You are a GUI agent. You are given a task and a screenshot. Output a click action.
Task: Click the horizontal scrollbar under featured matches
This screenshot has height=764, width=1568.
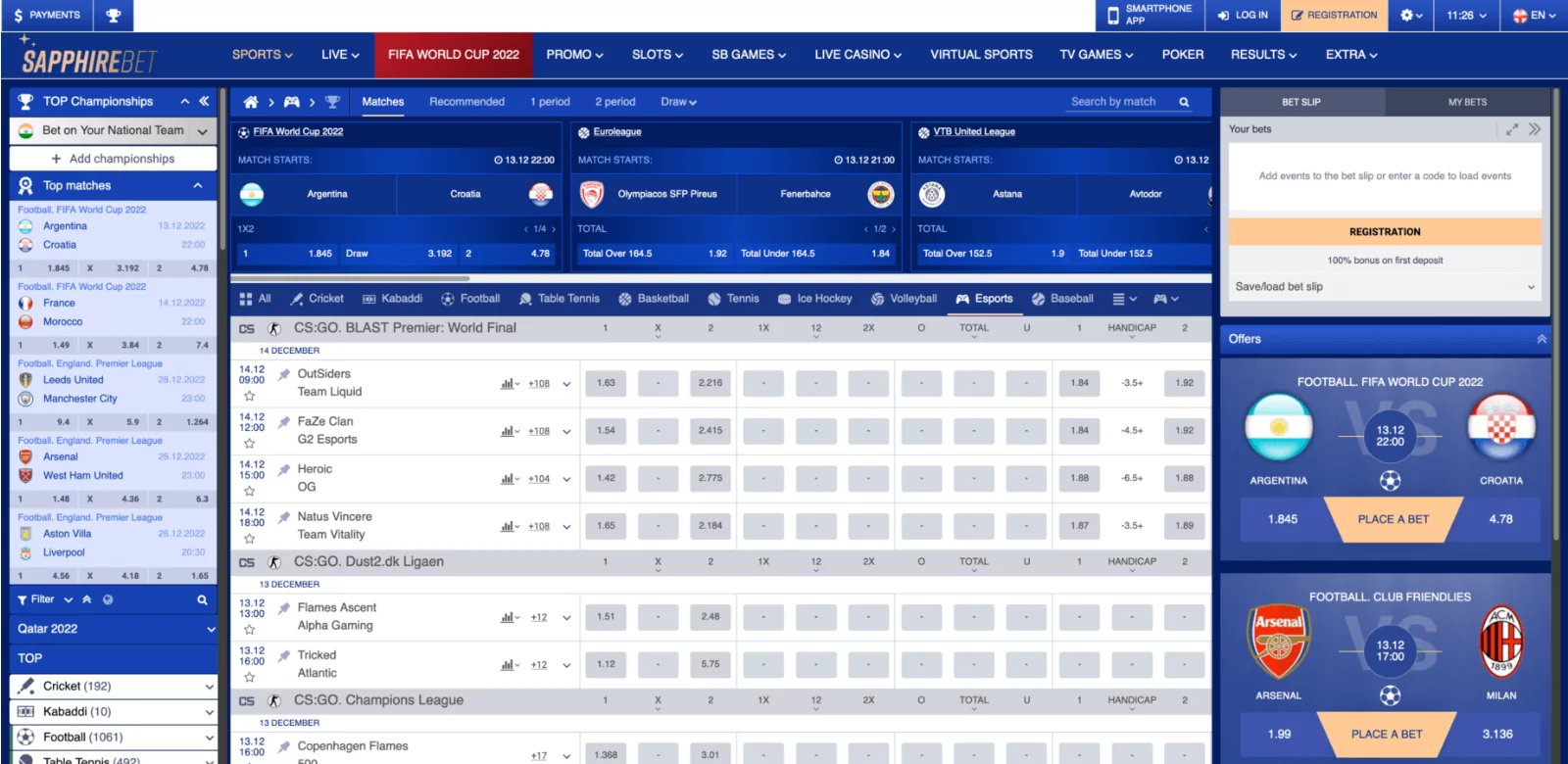350,277
